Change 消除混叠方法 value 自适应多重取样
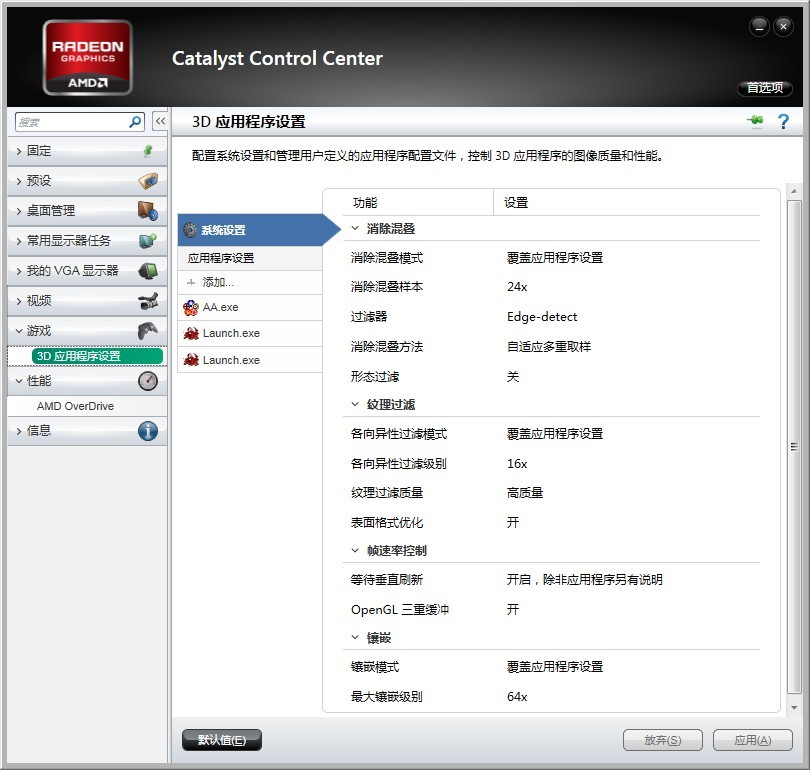Screen dimensions: 810x770 (x=549, y=347)
